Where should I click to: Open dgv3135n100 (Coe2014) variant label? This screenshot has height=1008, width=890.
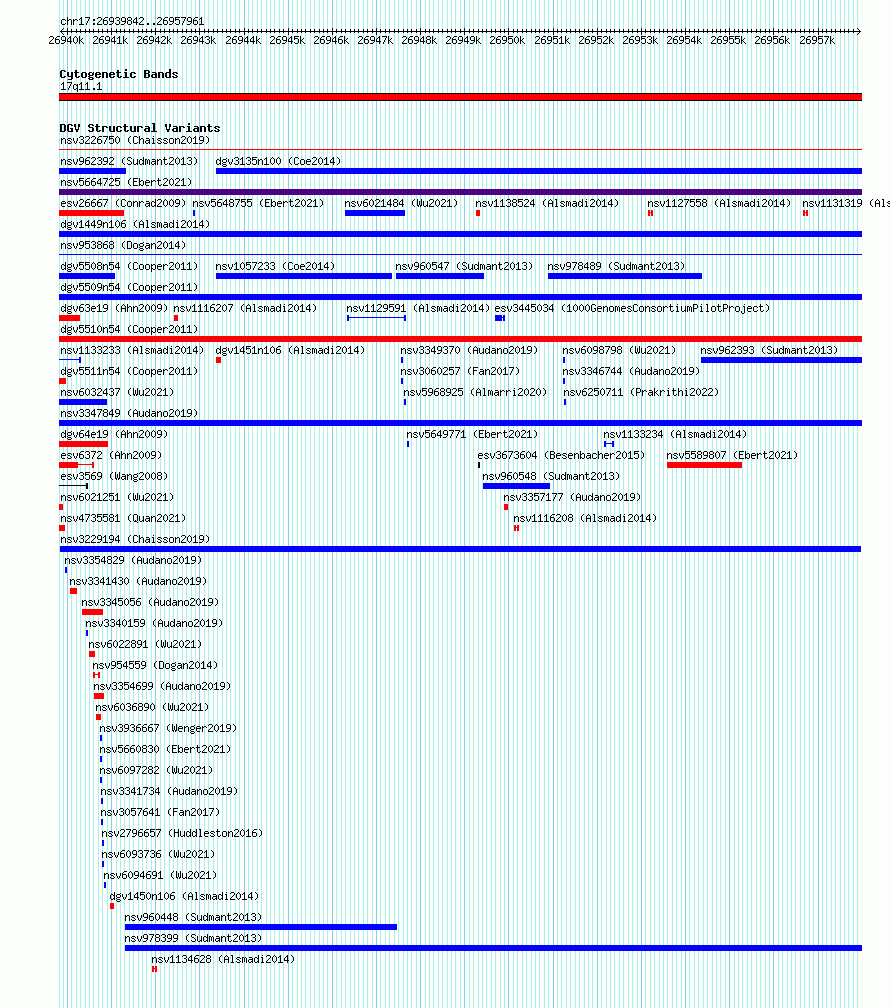coord(278,161)
